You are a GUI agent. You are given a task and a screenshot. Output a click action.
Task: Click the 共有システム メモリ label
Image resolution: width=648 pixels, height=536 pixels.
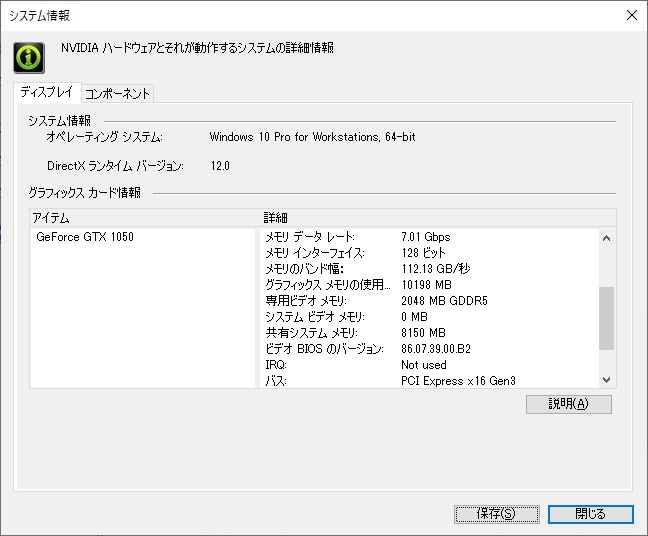coord(312,333)
